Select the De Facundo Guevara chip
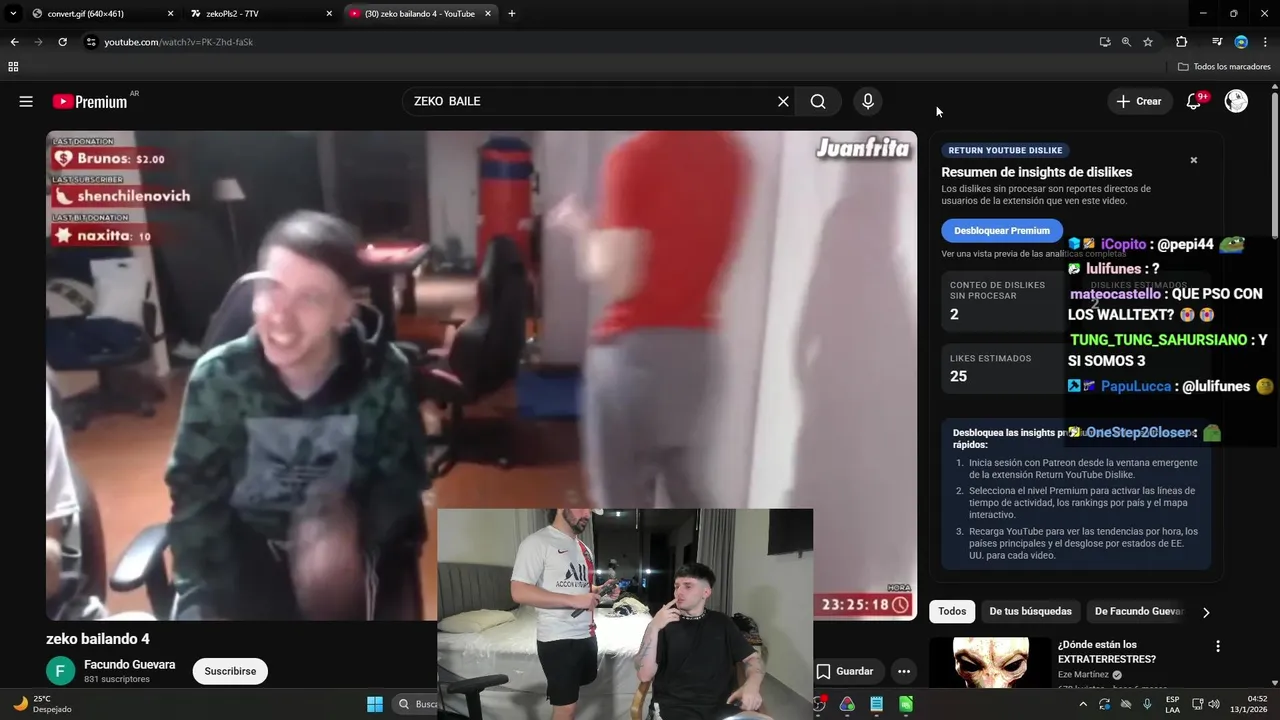Image resolution: width=1280 pixels, height=720 pixels. pyautogui.click(x=1138, y=611)
